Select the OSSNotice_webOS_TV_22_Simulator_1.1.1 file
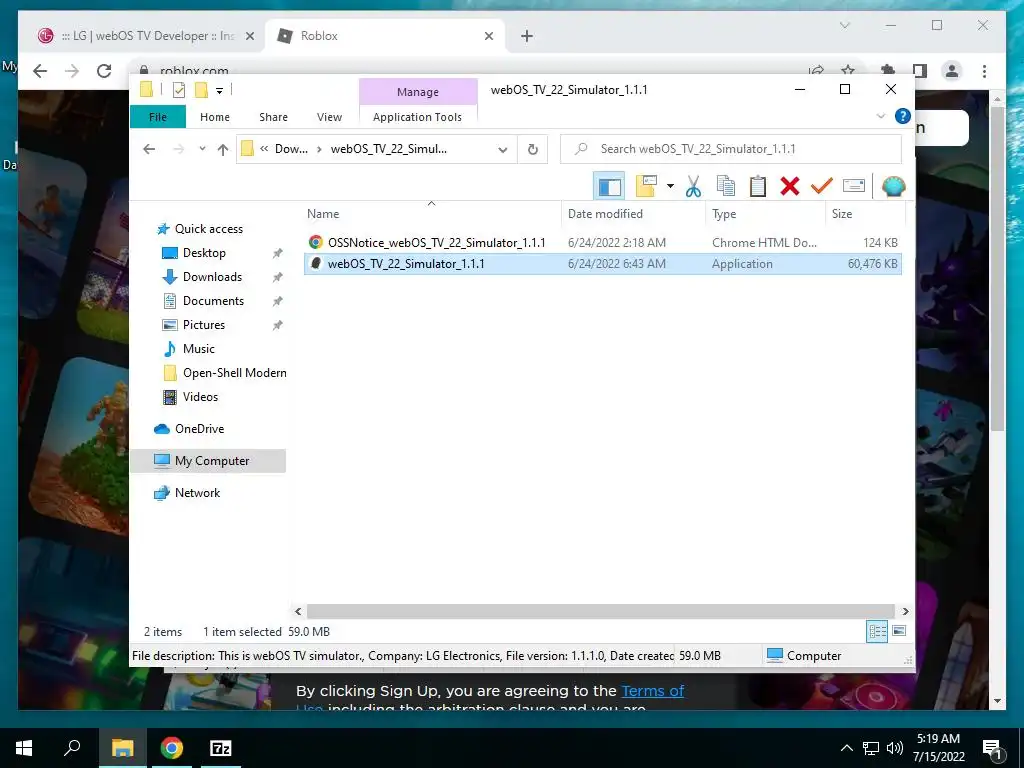The image size is (1024, 768). click(603, 242)
